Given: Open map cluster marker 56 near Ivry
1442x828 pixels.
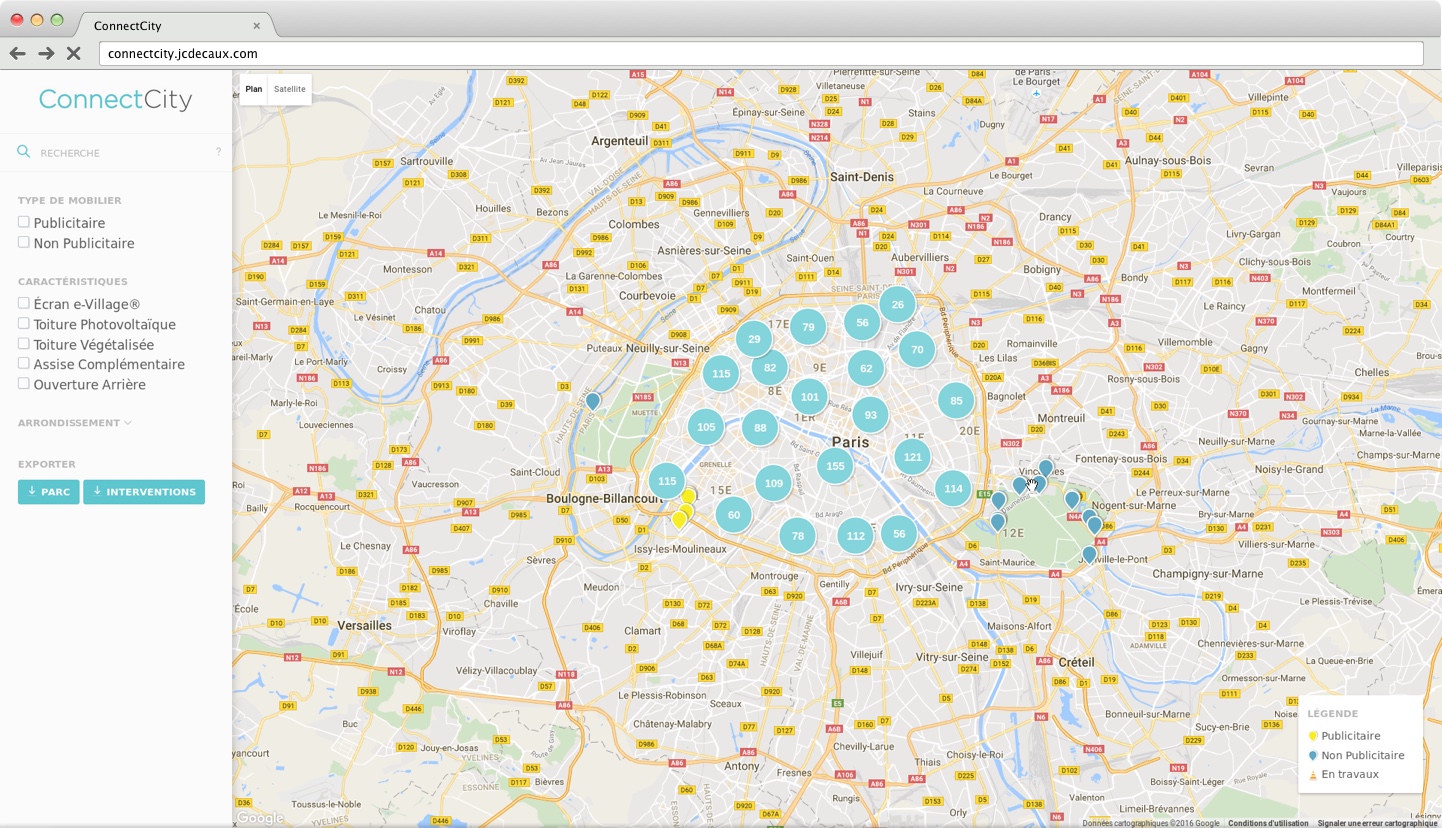Looking at the screenshot, I should point(899,533).
